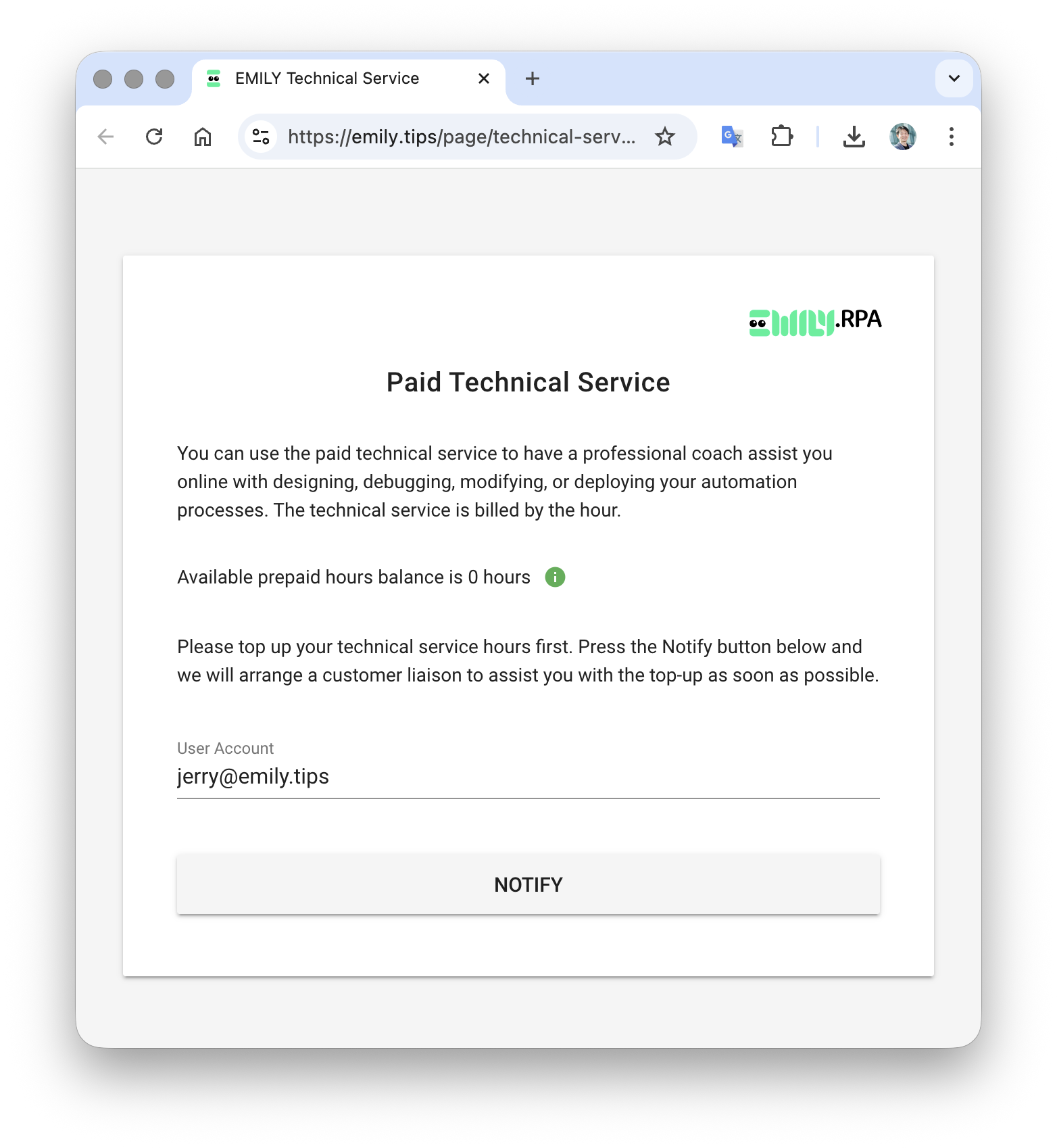
Task: Click the user profile avatar
Action: tap(903, 137)
